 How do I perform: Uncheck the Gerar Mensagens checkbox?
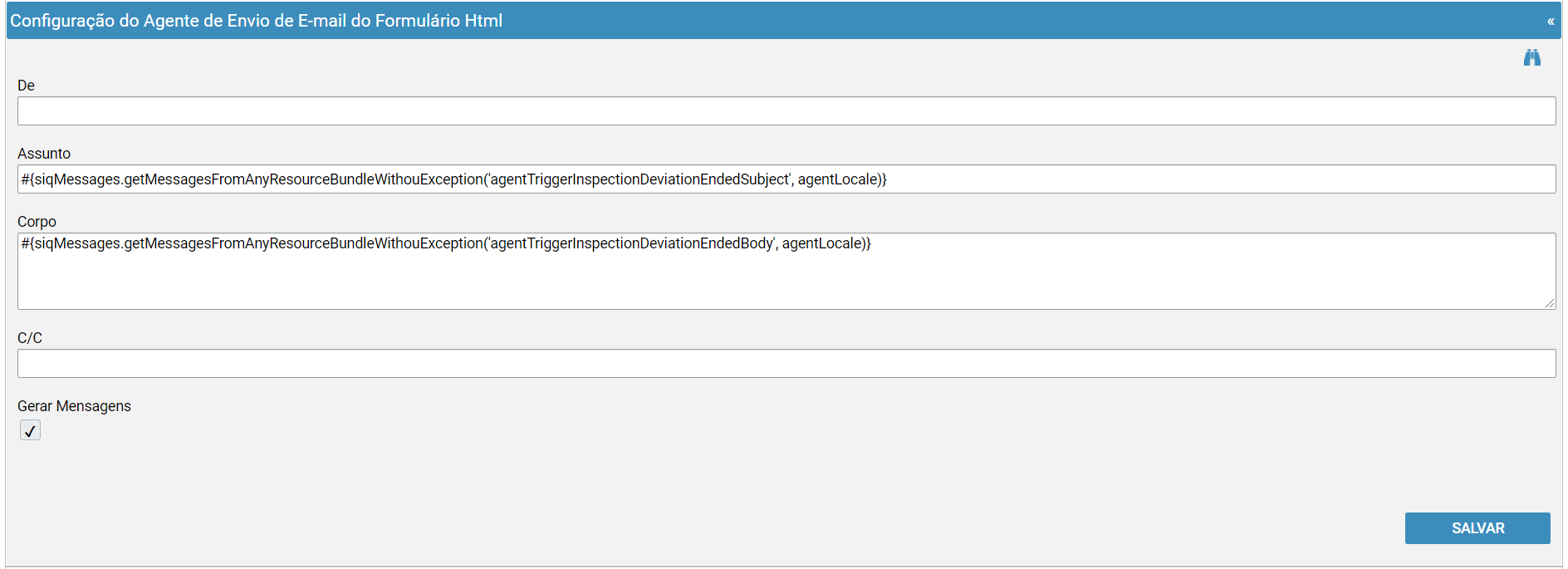click(30, 430)
